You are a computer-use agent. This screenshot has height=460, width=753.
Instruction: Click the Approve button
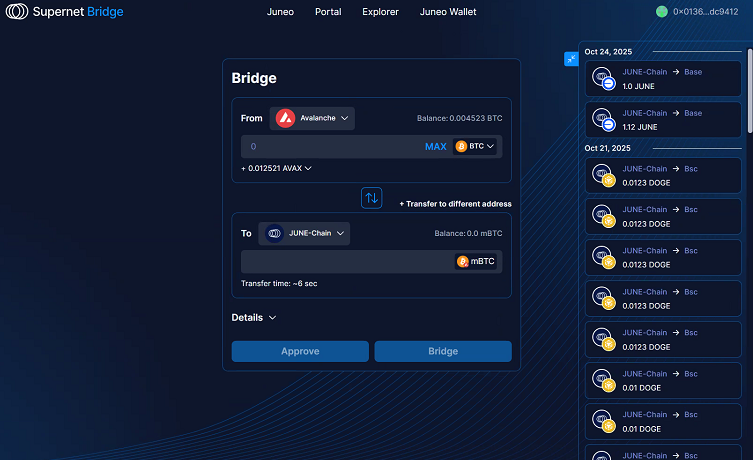[300, 351]
